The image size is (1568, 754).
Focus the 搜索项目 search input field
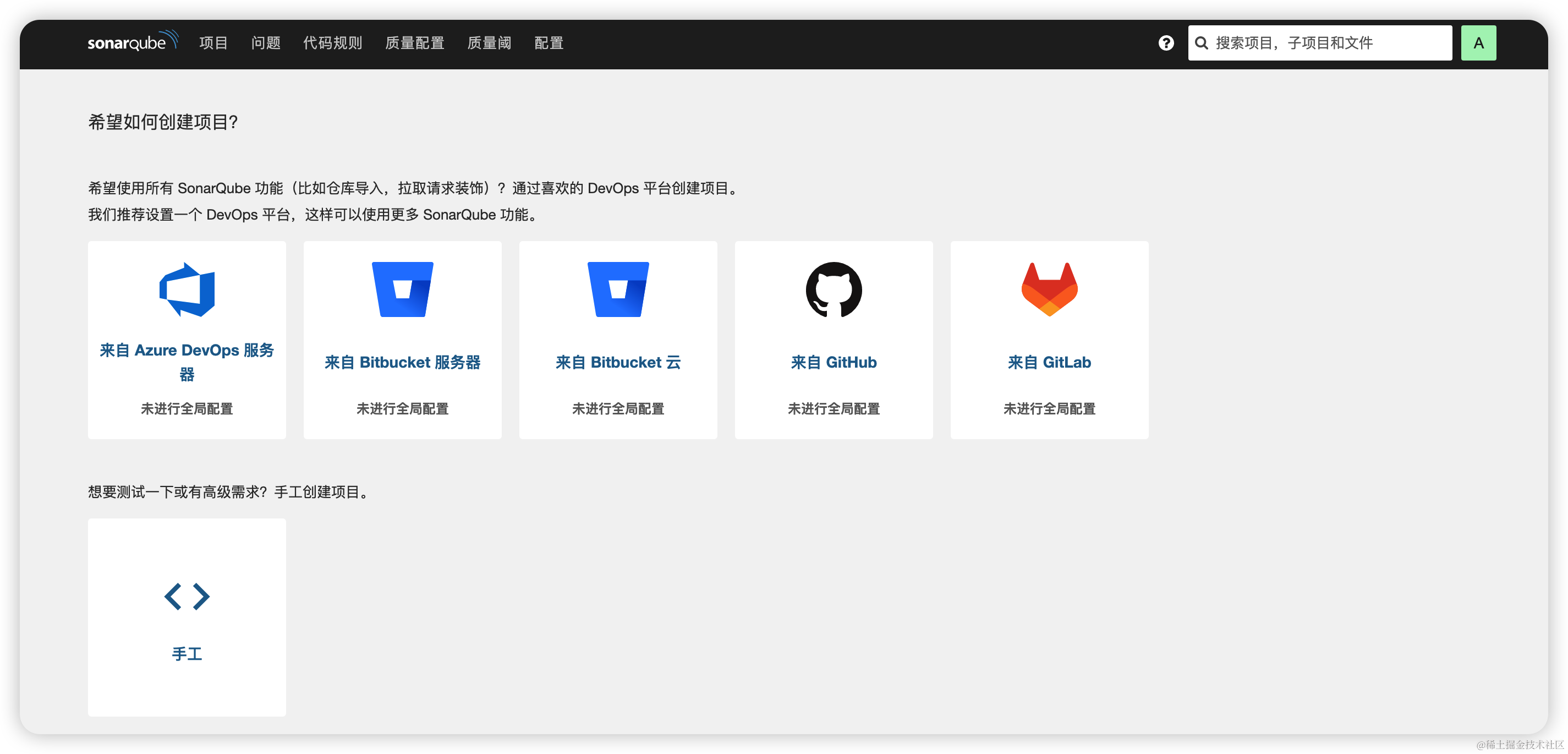1327,43
